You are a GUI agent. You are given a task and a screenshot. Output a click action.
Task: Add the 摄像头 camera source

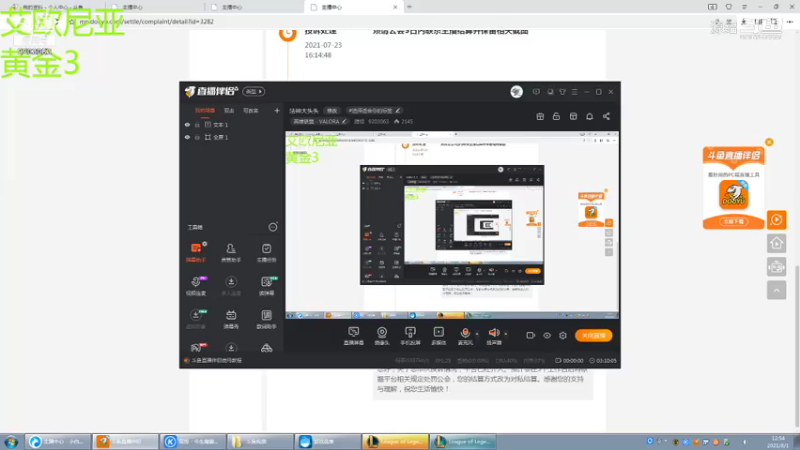tap(382, 336)
